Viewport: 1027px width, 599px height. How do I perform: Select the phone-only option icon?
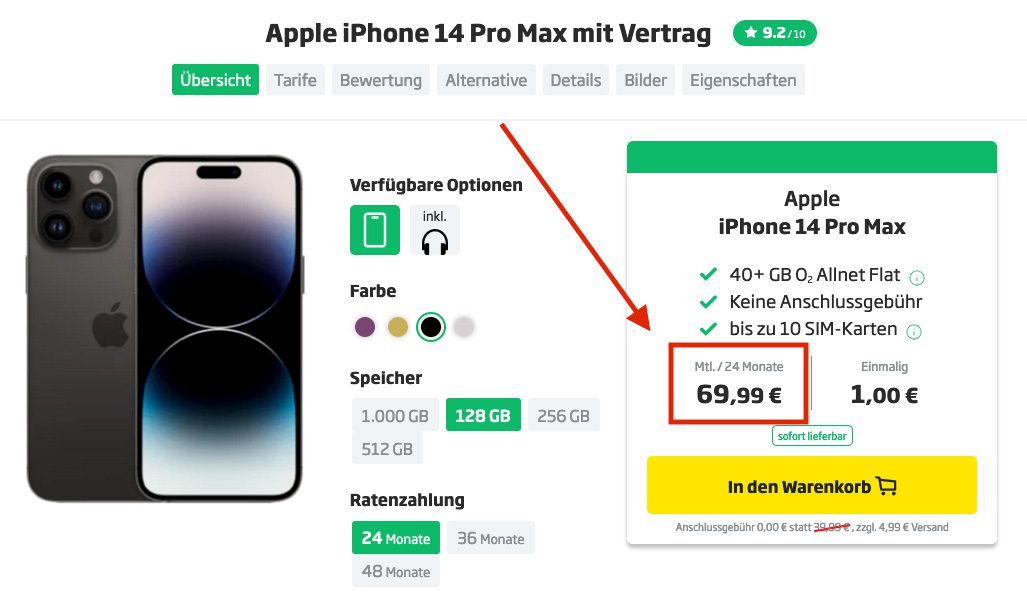375,230
